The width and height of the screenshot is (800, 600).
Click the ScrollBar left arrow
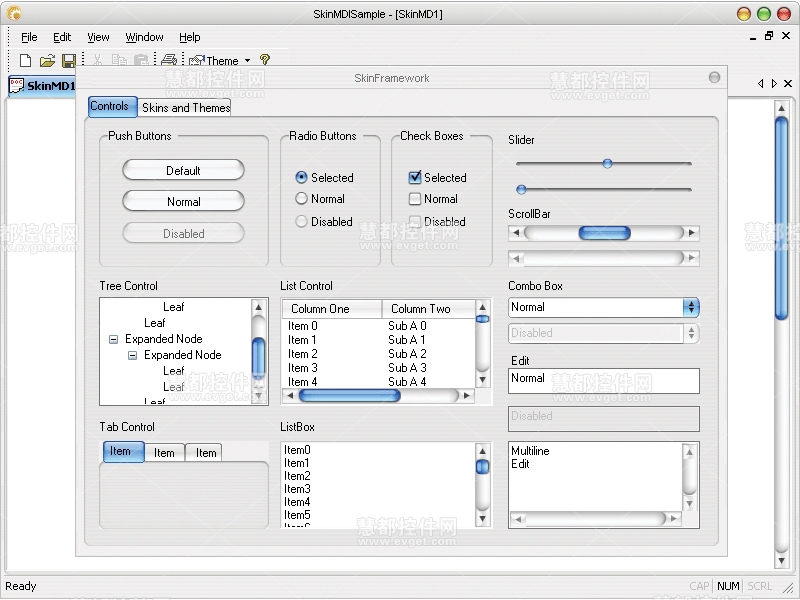point(516,233)
